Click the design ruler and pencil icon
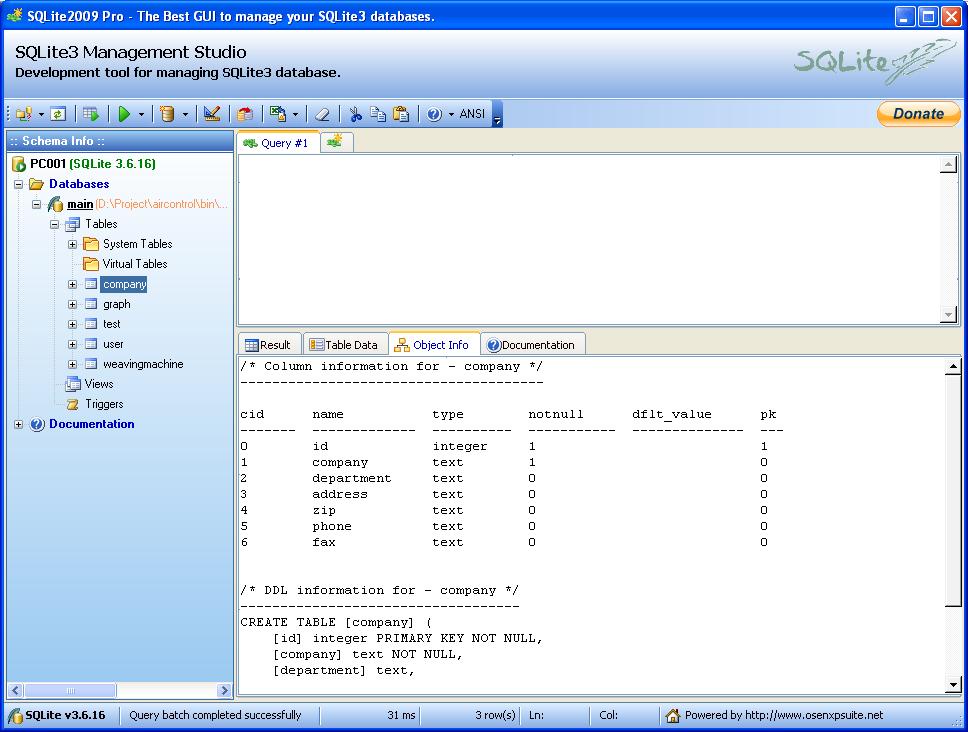The image size is (968, 732). 212,114
